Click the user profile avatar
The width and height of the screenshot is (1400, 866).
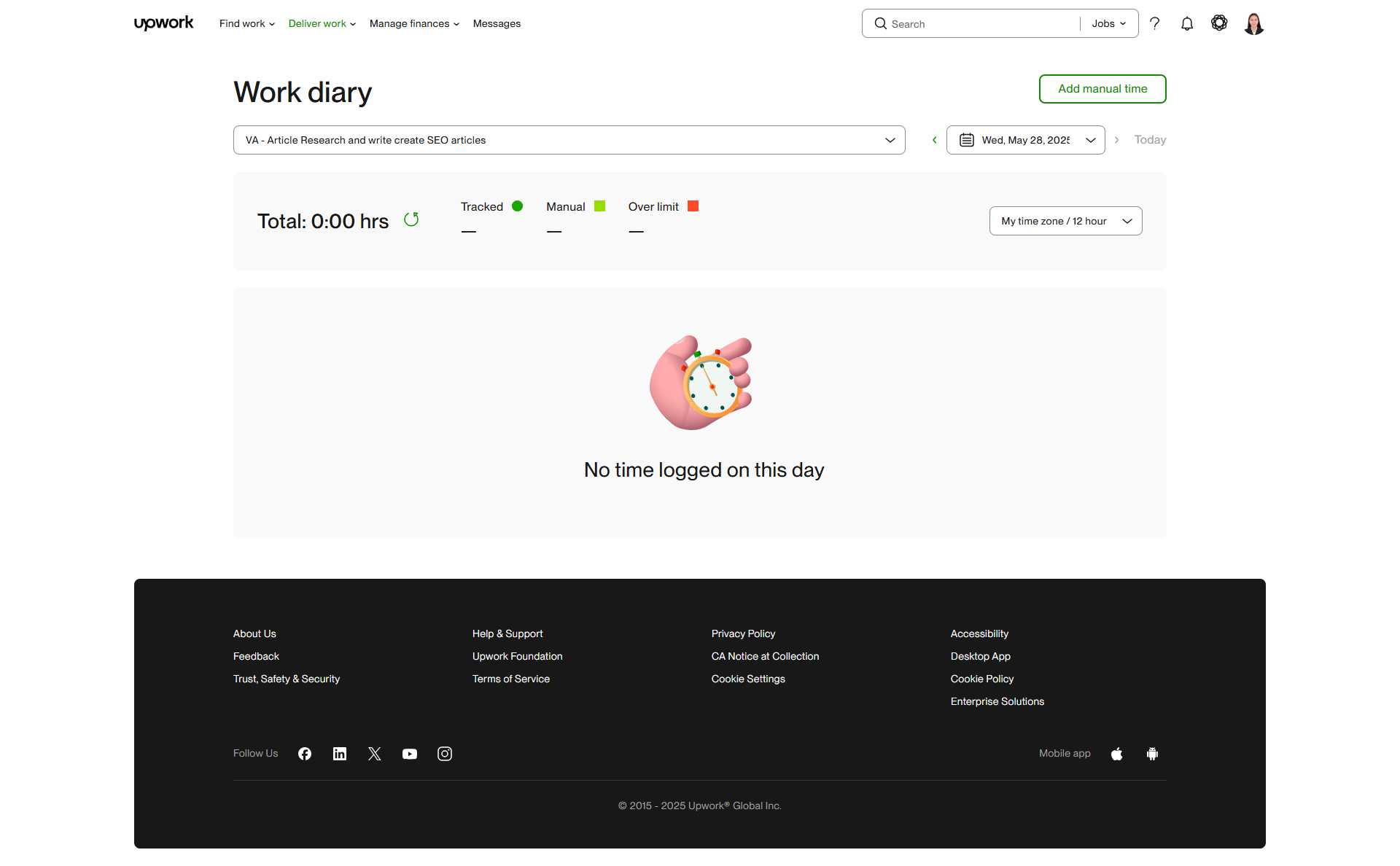tap(1254, 23)
